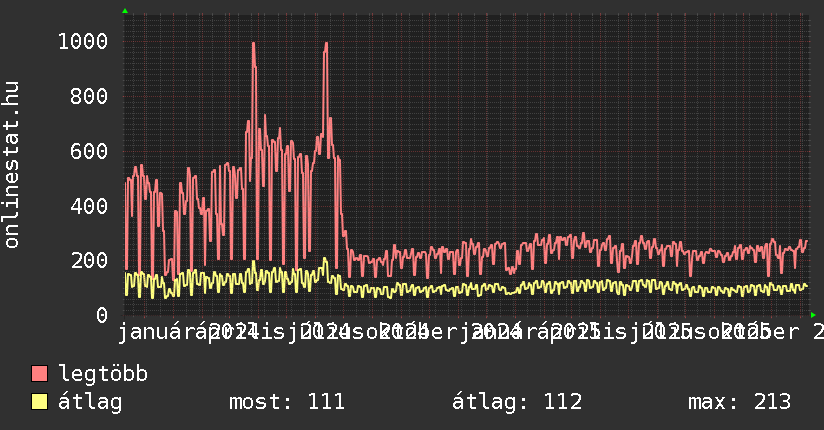This screenshot has width=824, height=430.
Task: Click the green arrow atop the y-axis
Action: pyautogui.click(x=124, y=11)
